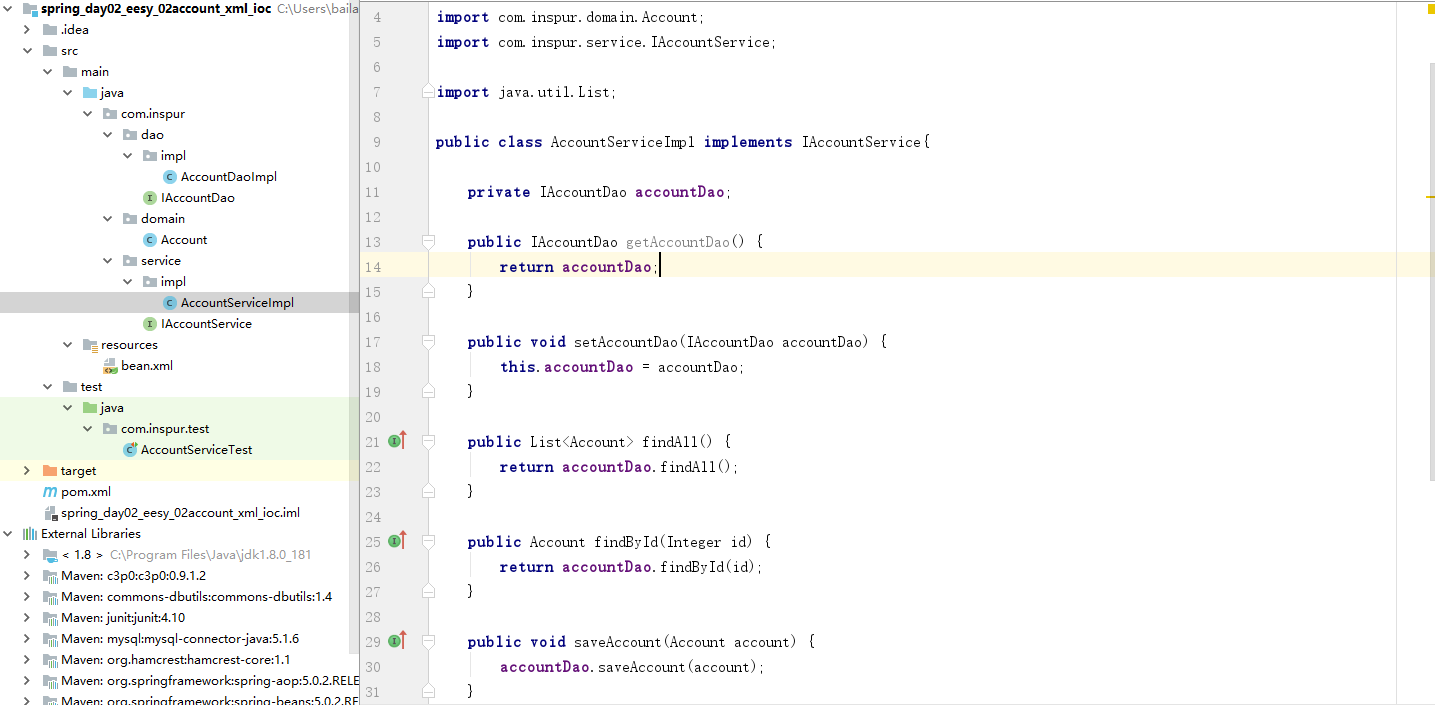
Task: Fold the findAll method at line 21
Action: 428,441
